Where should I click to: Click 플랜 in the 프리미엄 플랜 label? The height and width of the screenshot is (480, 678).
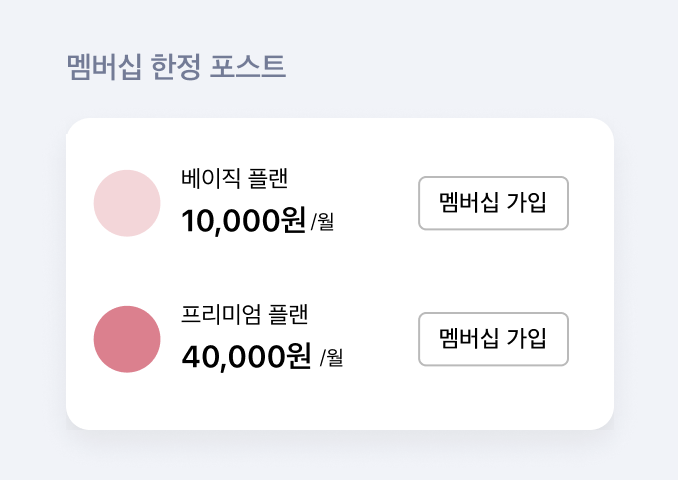point(288,314)
